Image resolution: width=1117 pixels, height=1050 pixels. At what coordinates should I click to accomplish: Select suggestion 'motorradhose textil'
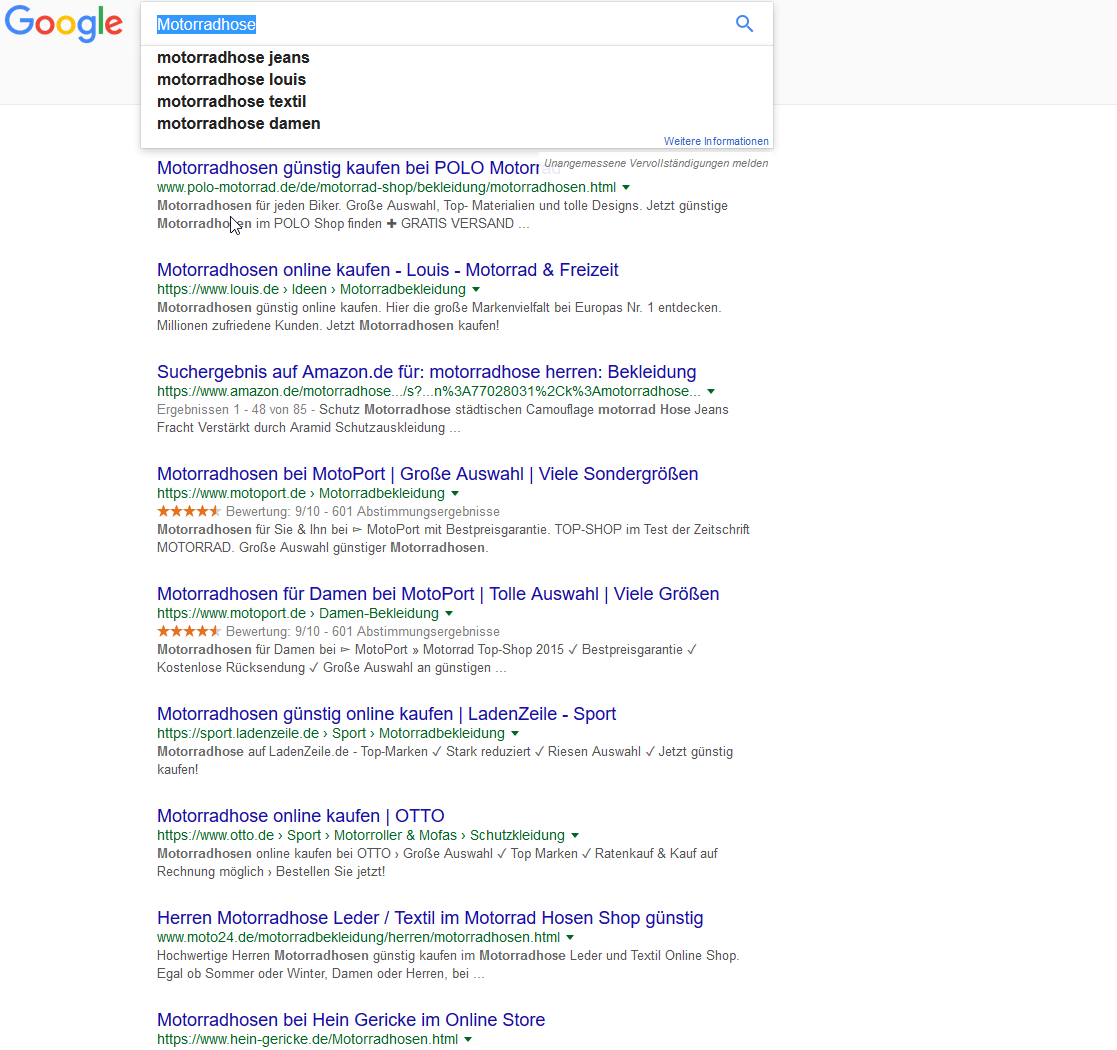[232, 102]
